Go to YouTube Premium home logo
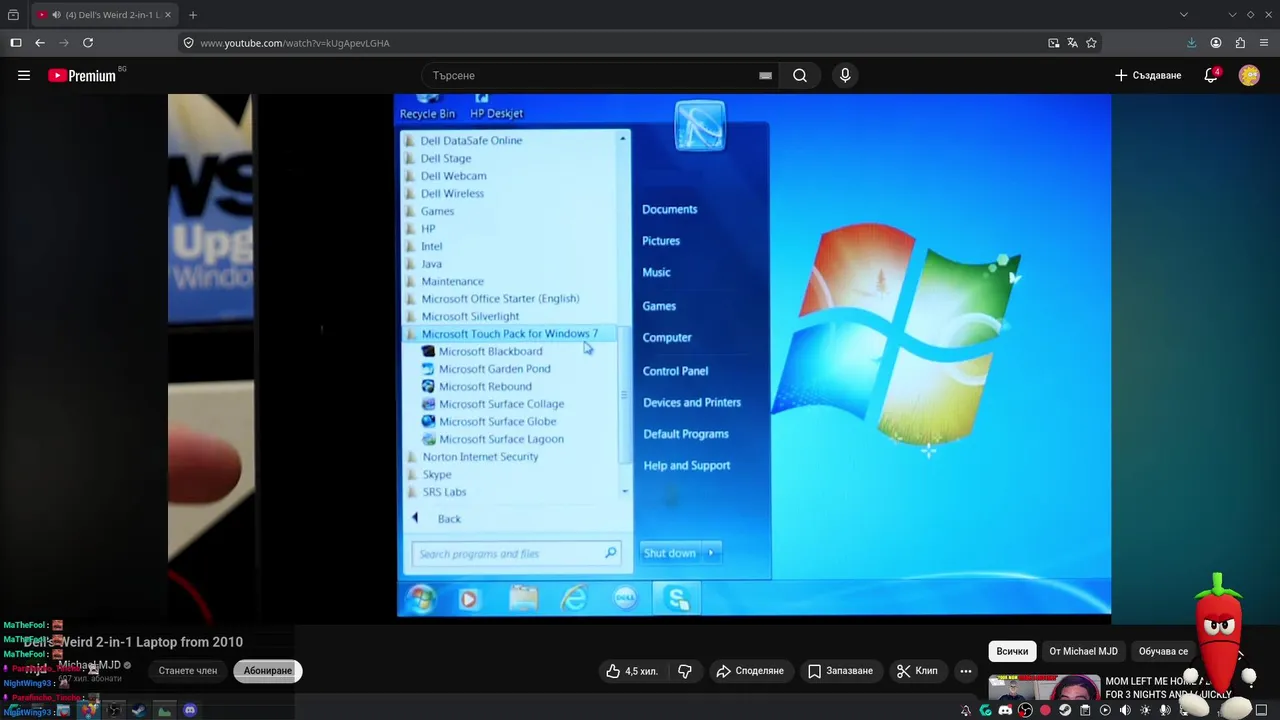1280x720 pixels. [82, 75]
